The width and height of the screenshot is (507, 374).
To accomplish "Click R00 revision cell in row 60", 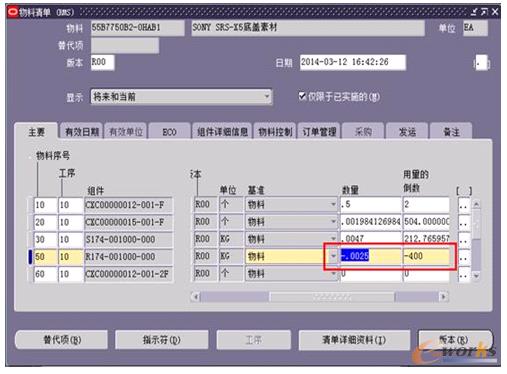I will 205,274.
